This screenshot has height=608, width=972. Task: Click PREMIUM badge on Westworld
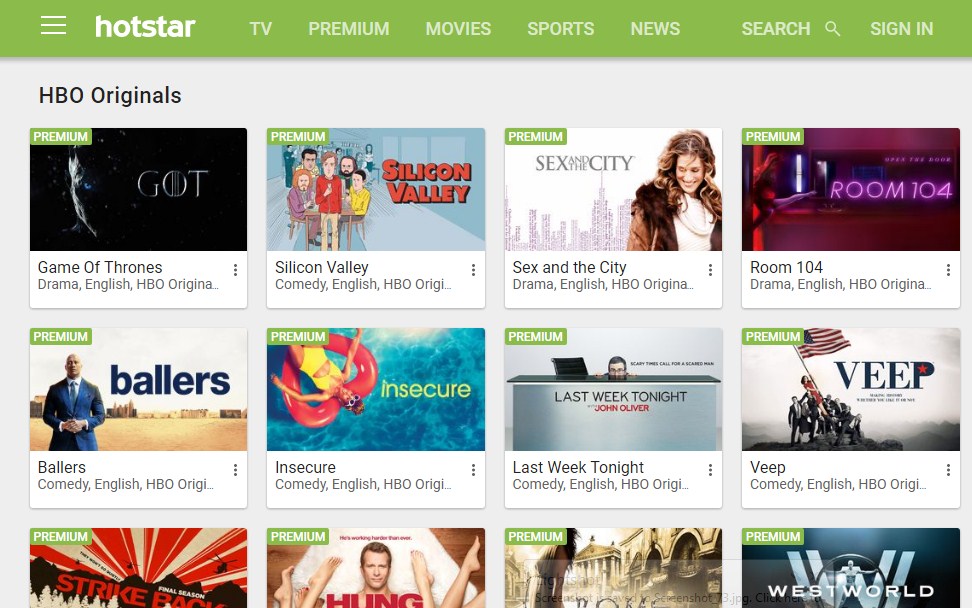click(773, 537)
